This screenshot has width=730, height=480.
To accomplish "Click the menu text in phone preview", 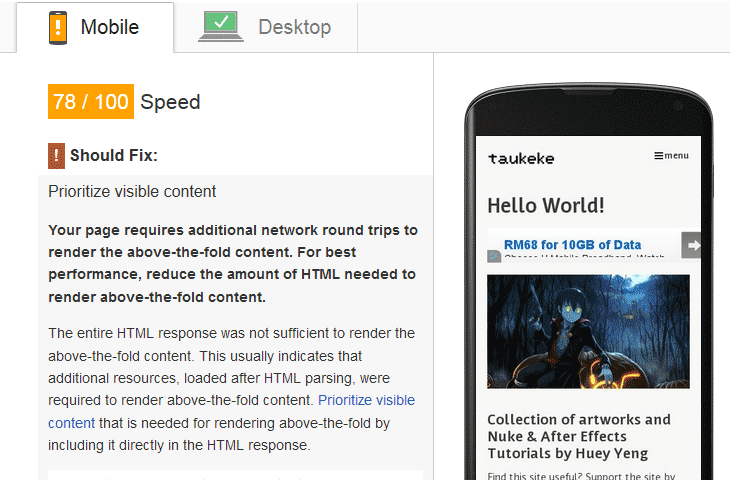I will tap(676, 155).
